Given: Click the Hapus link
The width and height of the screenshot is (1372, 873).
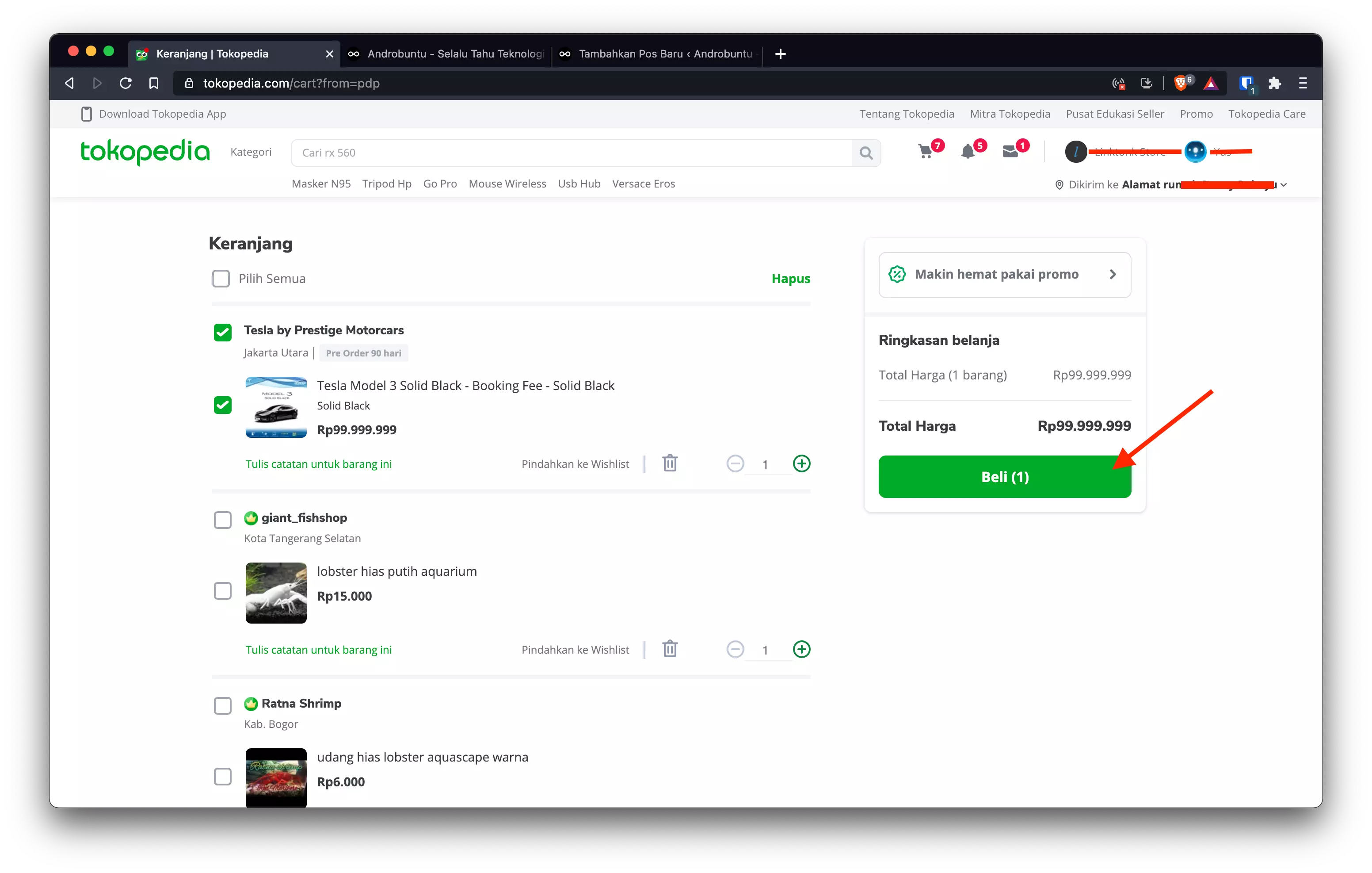Looking at the screenshot, I should [x=790, y=278].
